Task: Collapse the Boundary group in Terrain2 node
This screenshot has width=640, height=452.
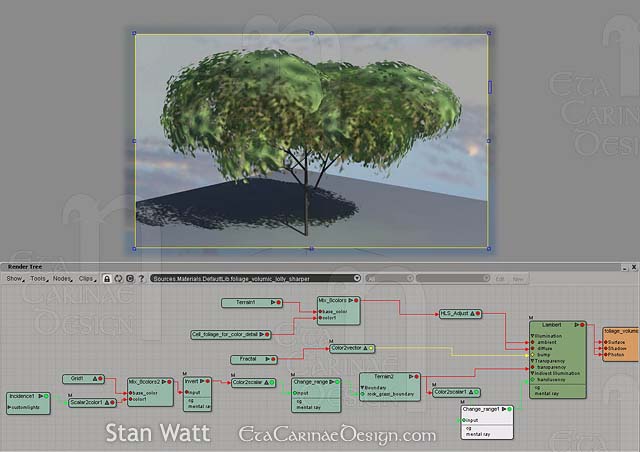Action: tap(363, 388)
